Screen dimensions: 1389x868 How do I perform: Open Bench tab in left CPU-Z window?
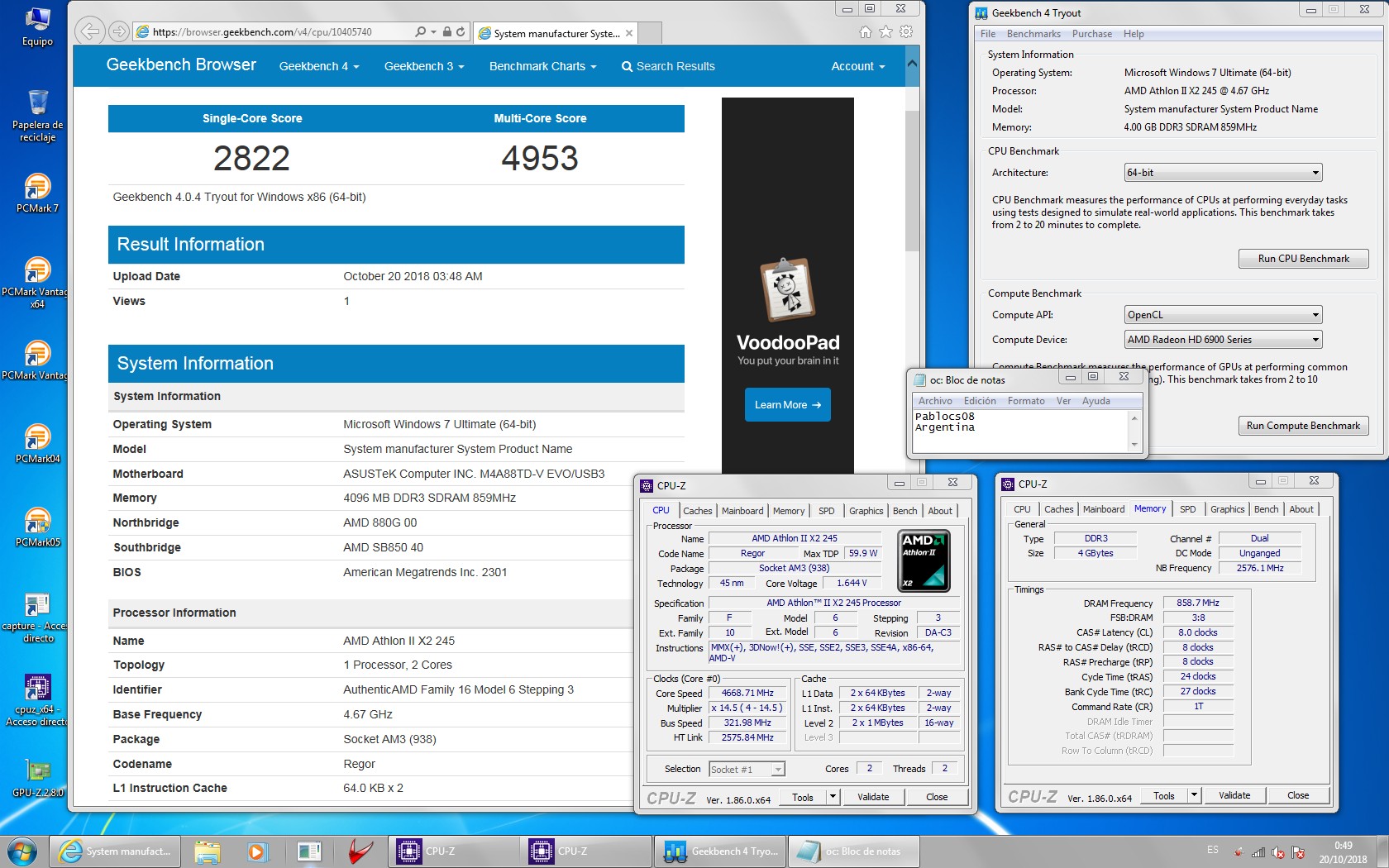coord(905,511)
